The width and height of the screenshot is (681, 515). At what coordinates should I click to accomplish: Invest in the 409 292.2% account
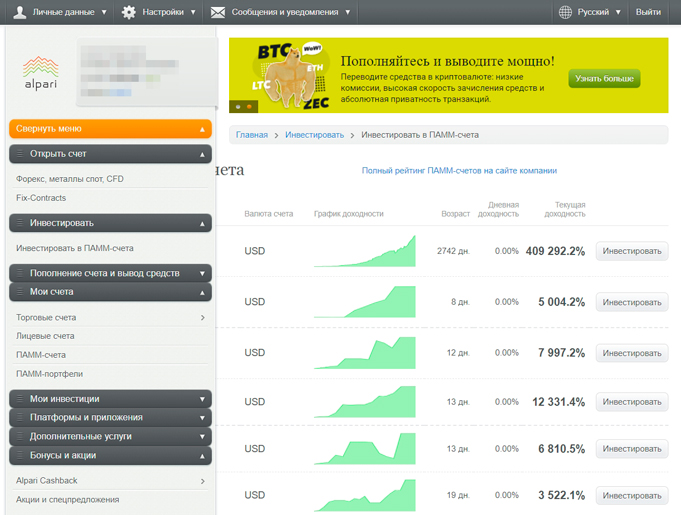point(632,251)
